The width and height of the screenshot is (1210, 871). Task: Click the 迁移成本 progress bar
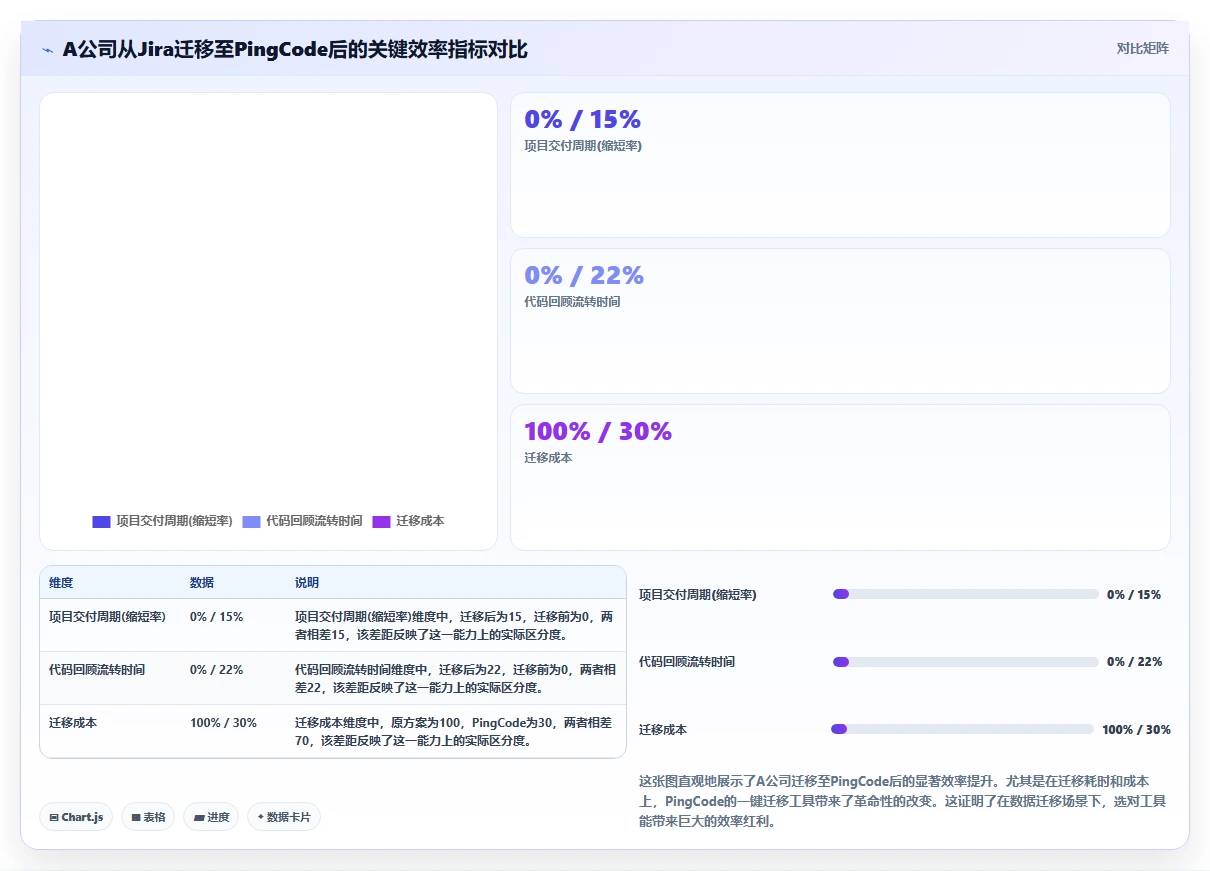[963, 729]
